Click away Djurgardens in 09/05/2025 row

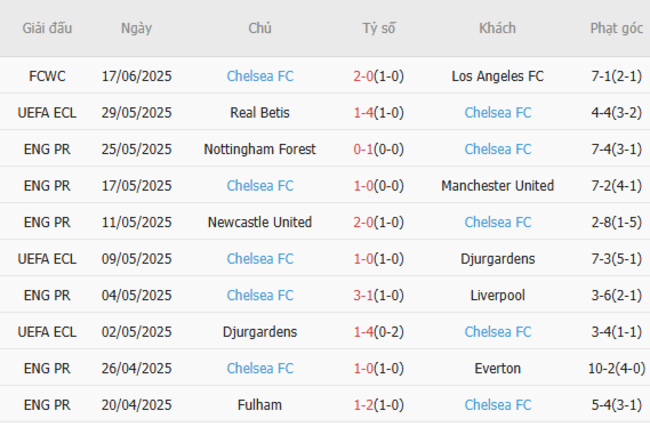(497, 259)
